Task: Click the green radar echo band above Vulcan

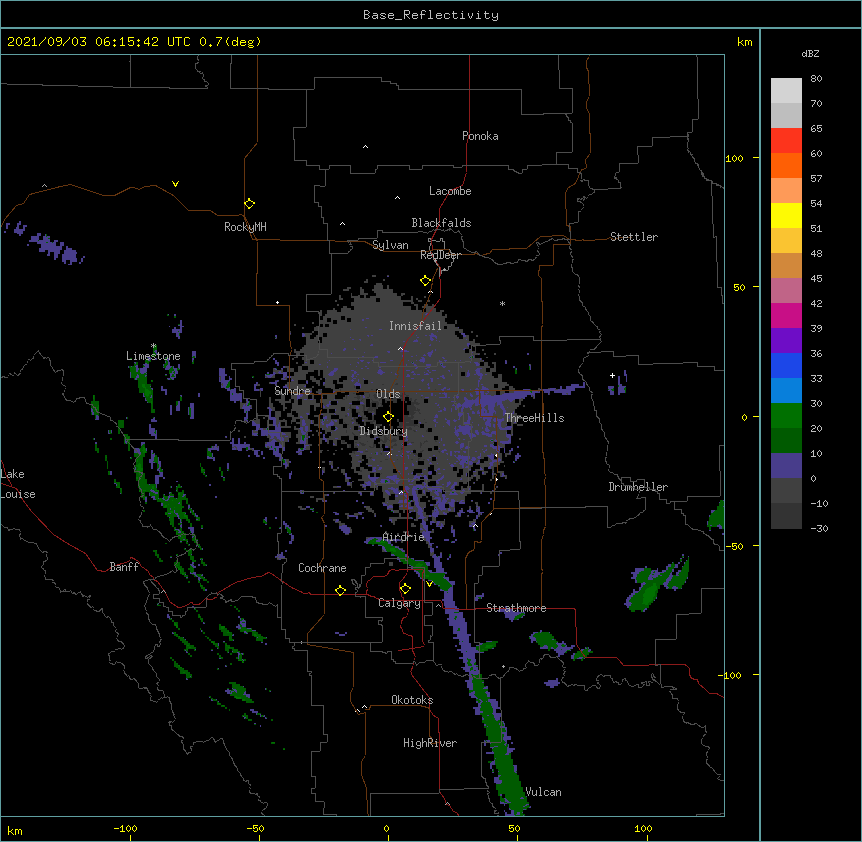Action: [499, 742]
